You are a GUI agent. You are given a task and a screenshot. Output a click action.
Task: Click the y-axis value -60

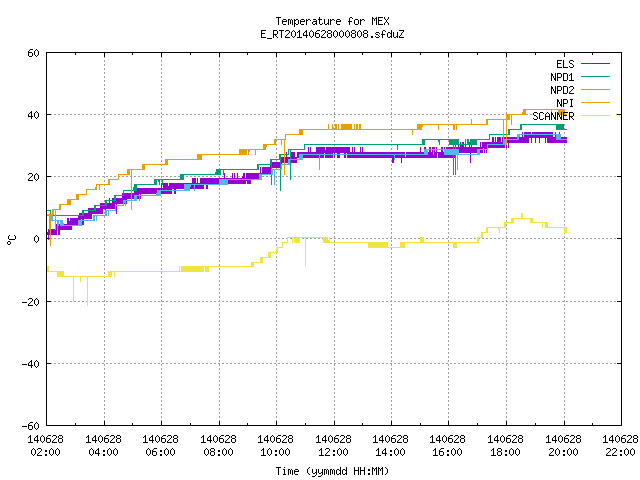pyautogui.click(x=31, y=426)
